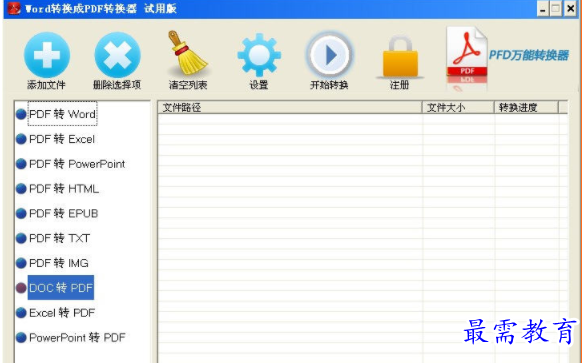Viewport: 585px width, 363px height.
Task: Select PowerPoint 转 PDF mode
Action: click(x=77, y=338)
